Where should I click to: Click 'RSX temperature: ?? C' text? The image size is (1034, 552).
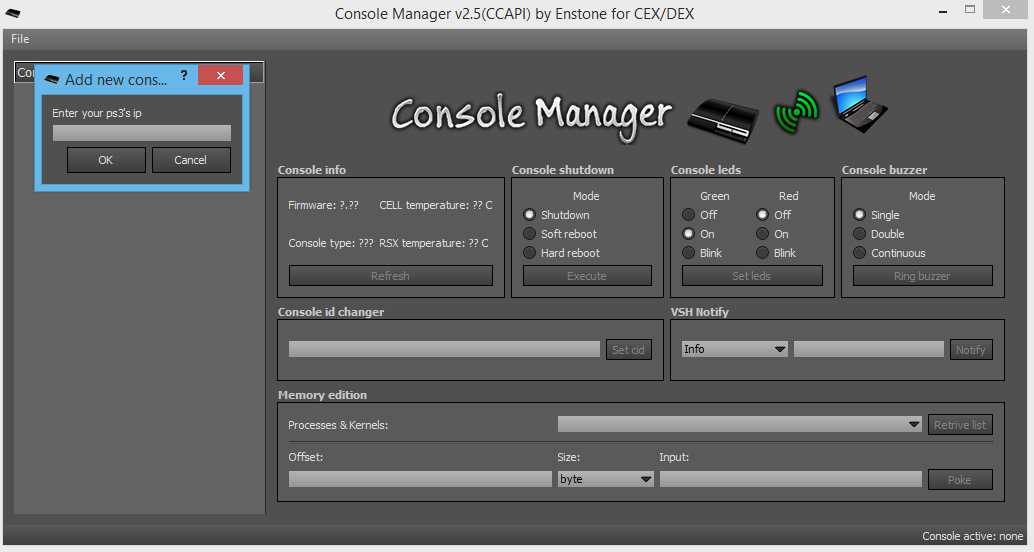point(434,243)
